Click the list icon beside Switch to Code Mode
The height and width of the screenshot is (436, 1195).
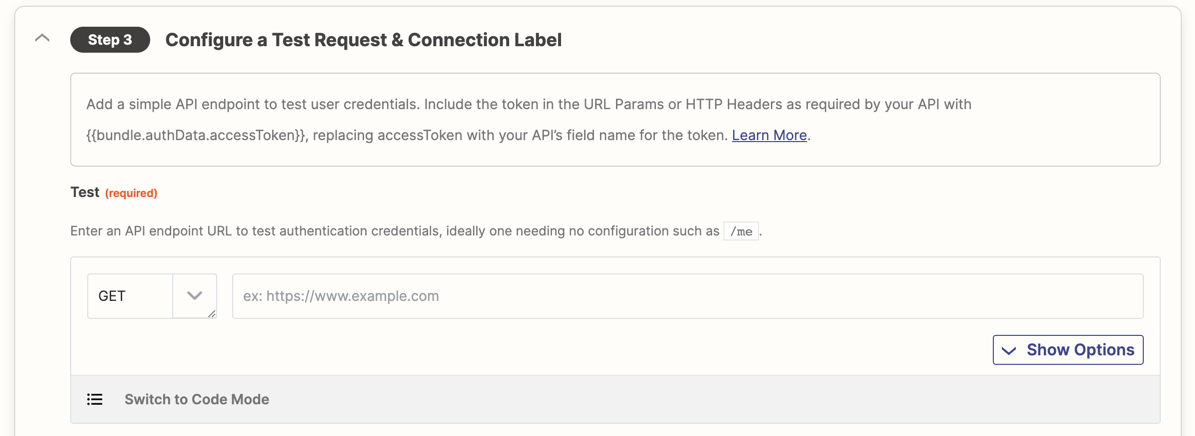pyautogui.click(x=95, y=399)
